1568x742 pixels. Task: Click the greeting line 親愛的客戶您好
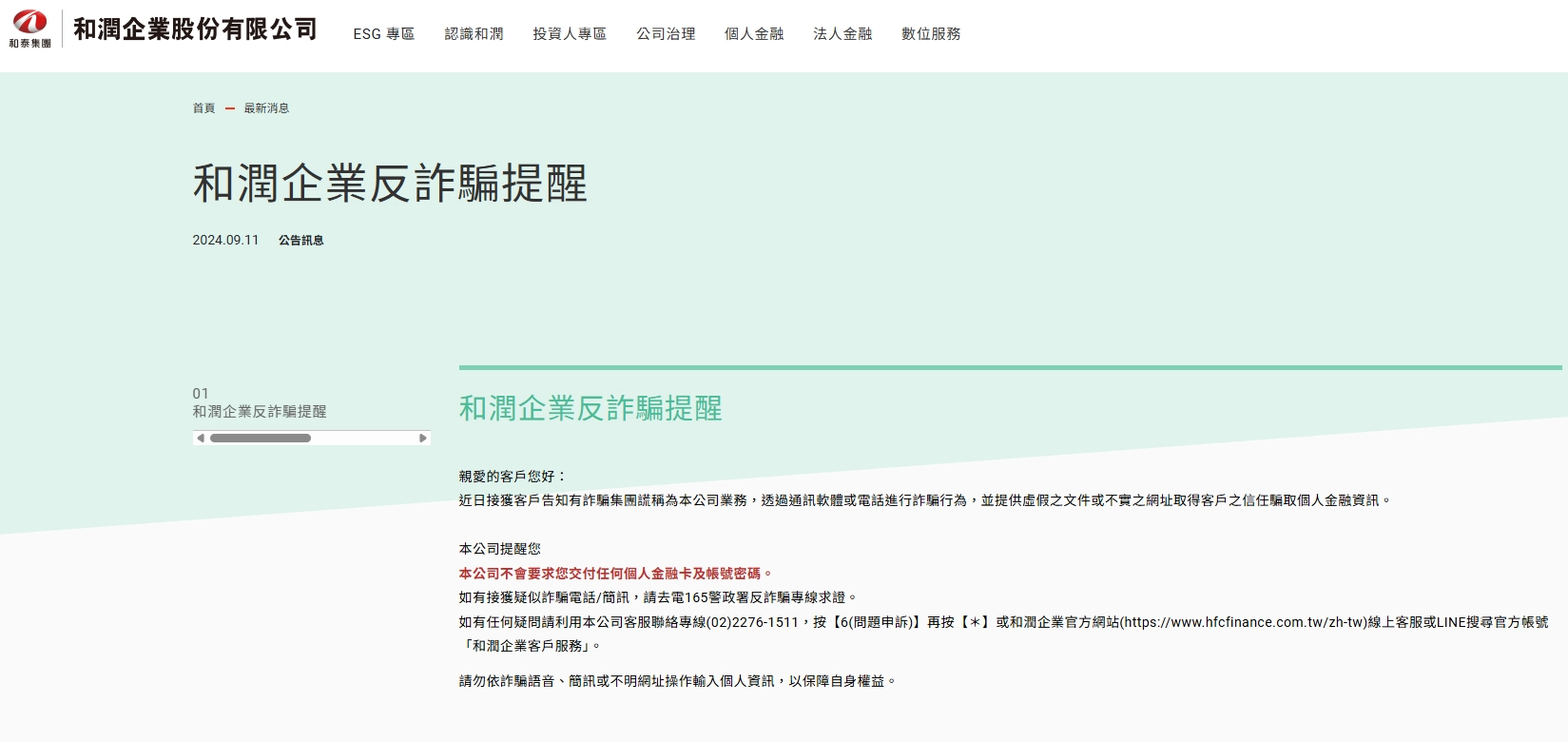pyautogui.click(x=513, y=477)
